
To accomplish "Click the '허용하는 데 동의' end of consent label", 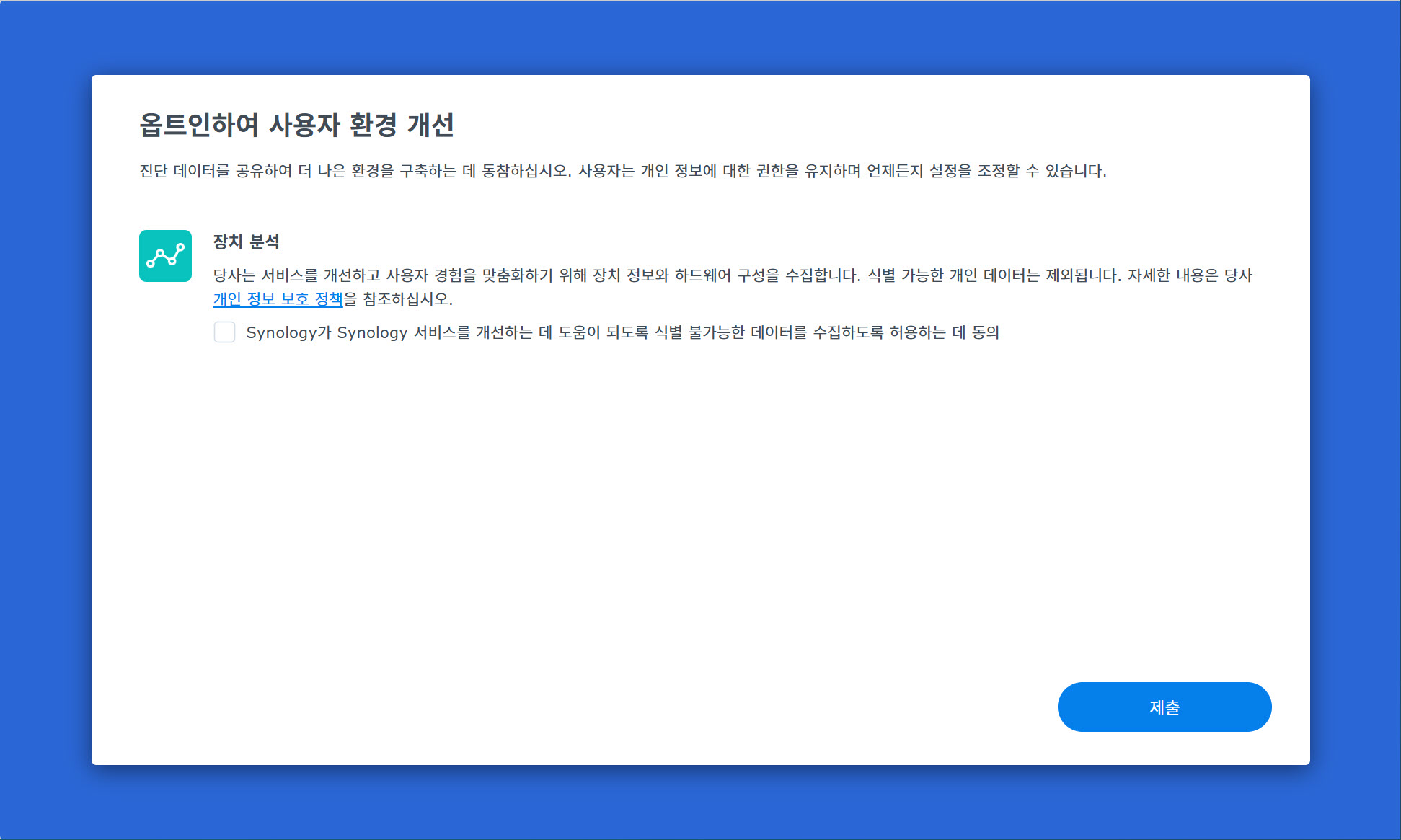I will 944,332.
